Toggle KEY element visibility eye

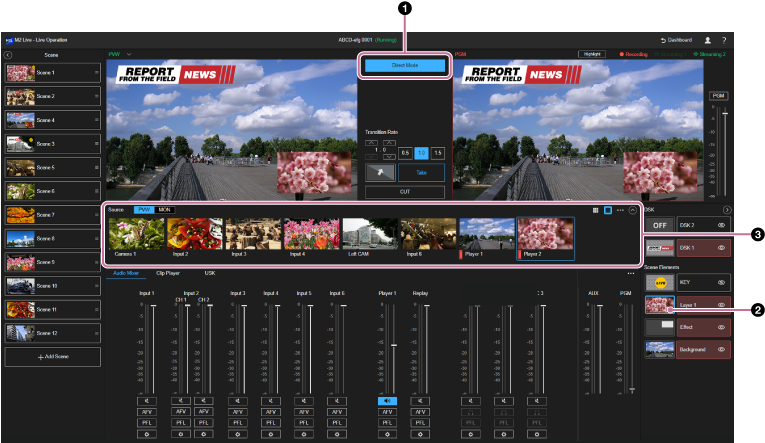coord(722,282)
